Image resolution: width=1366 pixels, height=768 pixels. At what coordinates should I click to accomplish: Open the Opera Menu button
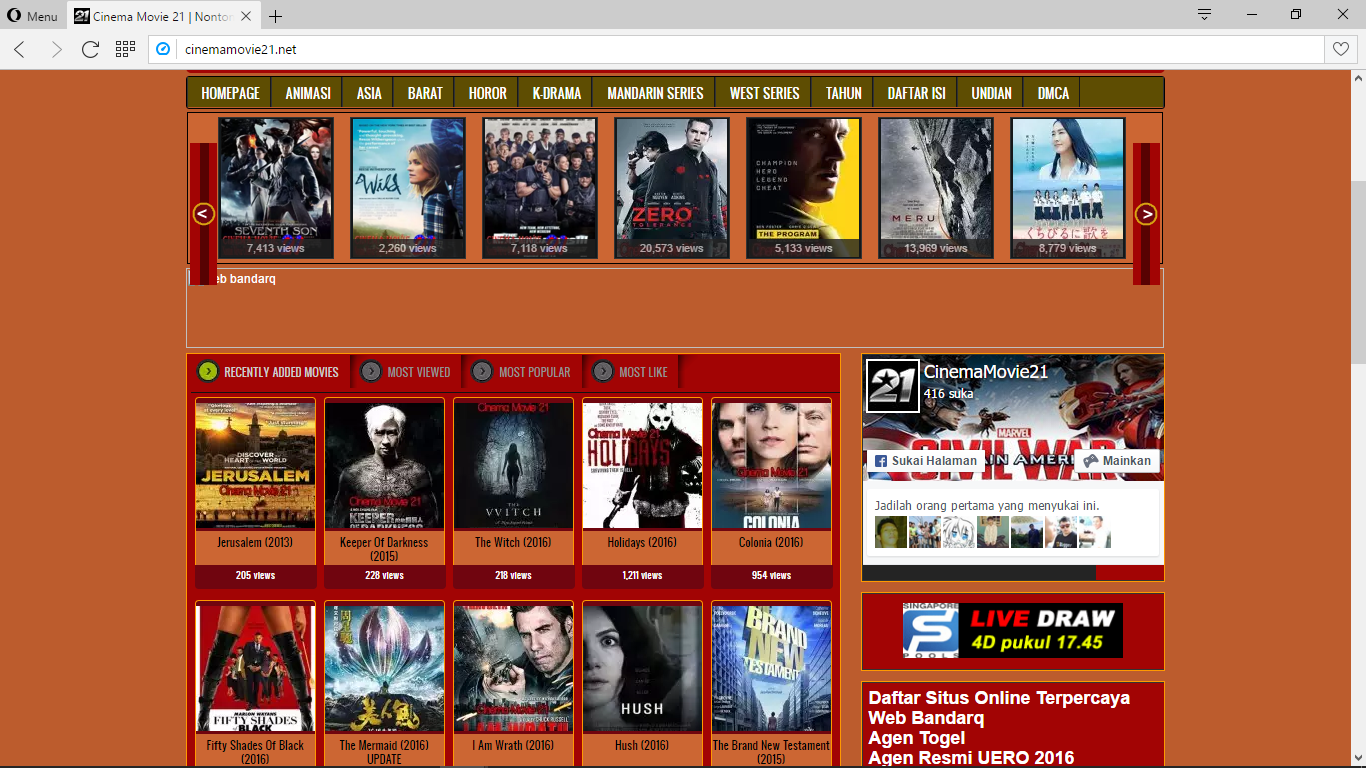click(32, 16)
